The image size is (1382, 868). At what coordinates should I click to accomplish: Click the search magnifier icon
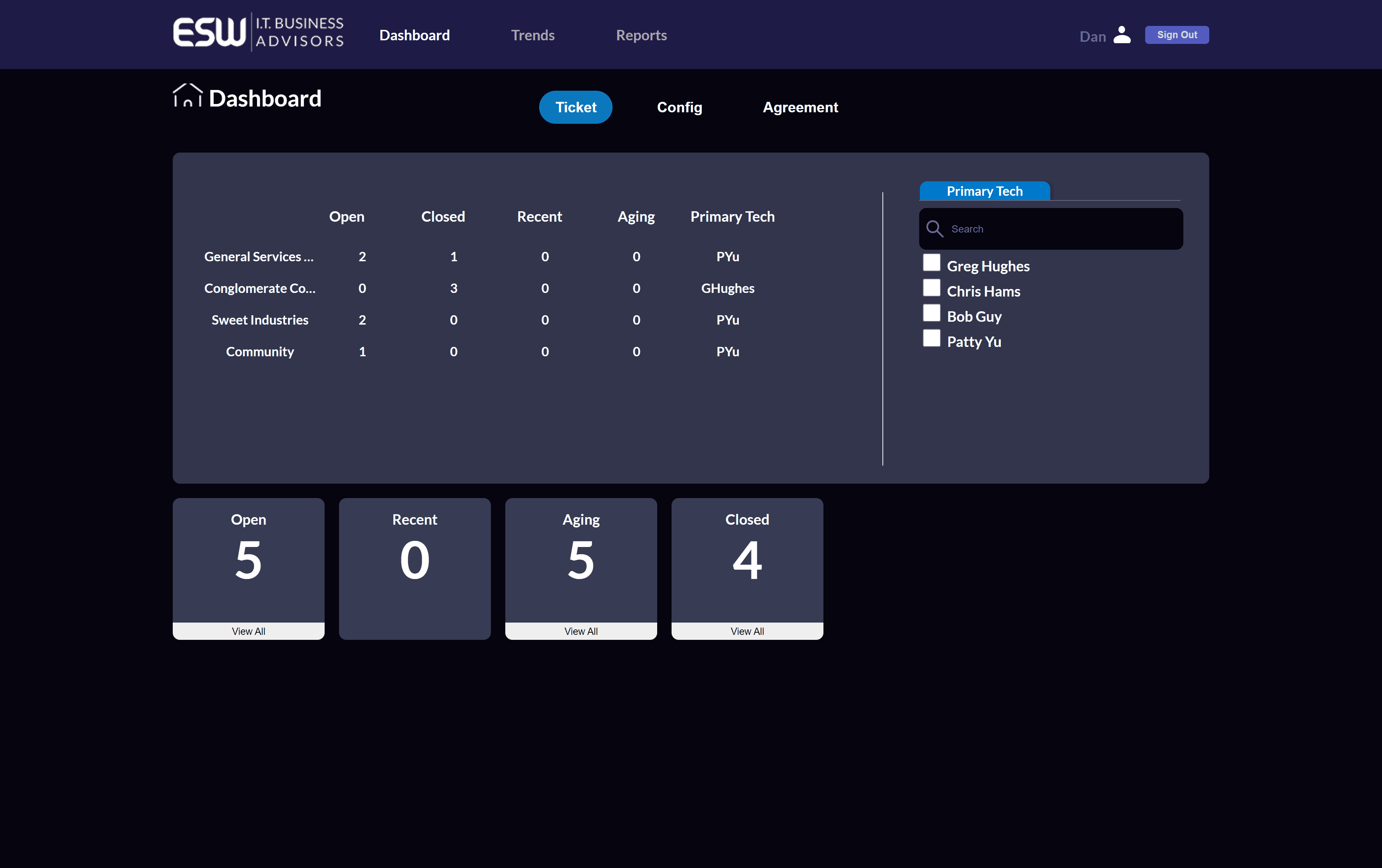pyautogui.click(x=934, y=228)
